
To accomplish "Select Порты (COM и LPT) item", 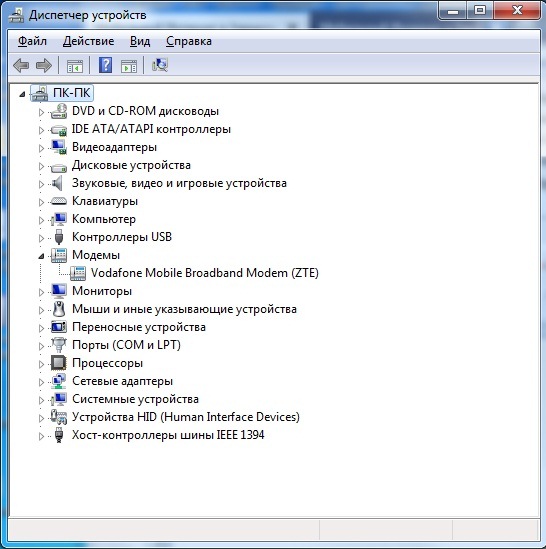I will click(x=126, y=345).
